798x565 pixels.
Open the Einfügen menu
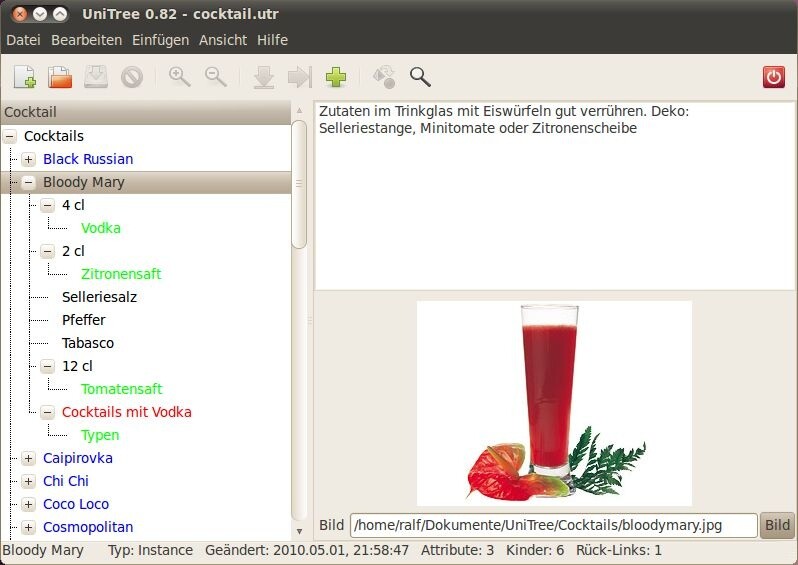pos(160,40)
